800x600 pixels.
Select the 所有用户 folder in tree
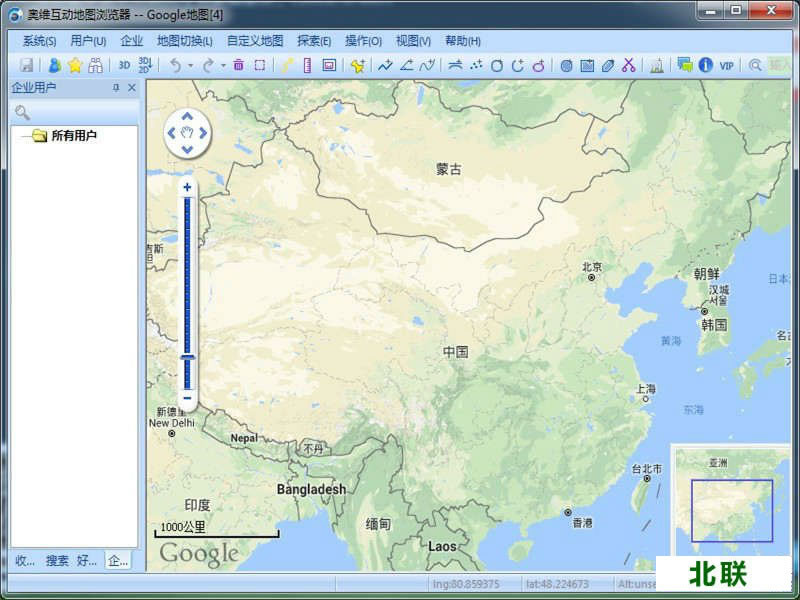73,136
